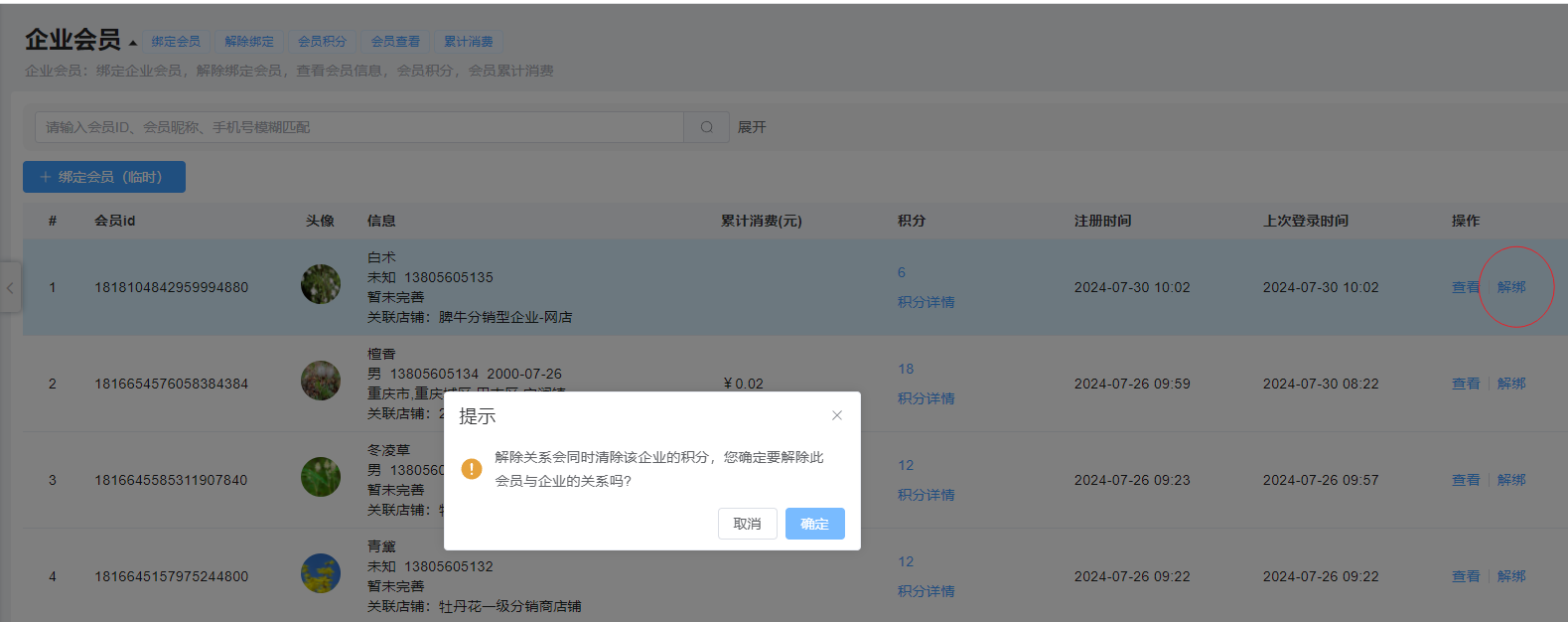The height and width of the screenshot is (622, 1568).
Task: Click the 信息 column header
Action: click(381, 221)
